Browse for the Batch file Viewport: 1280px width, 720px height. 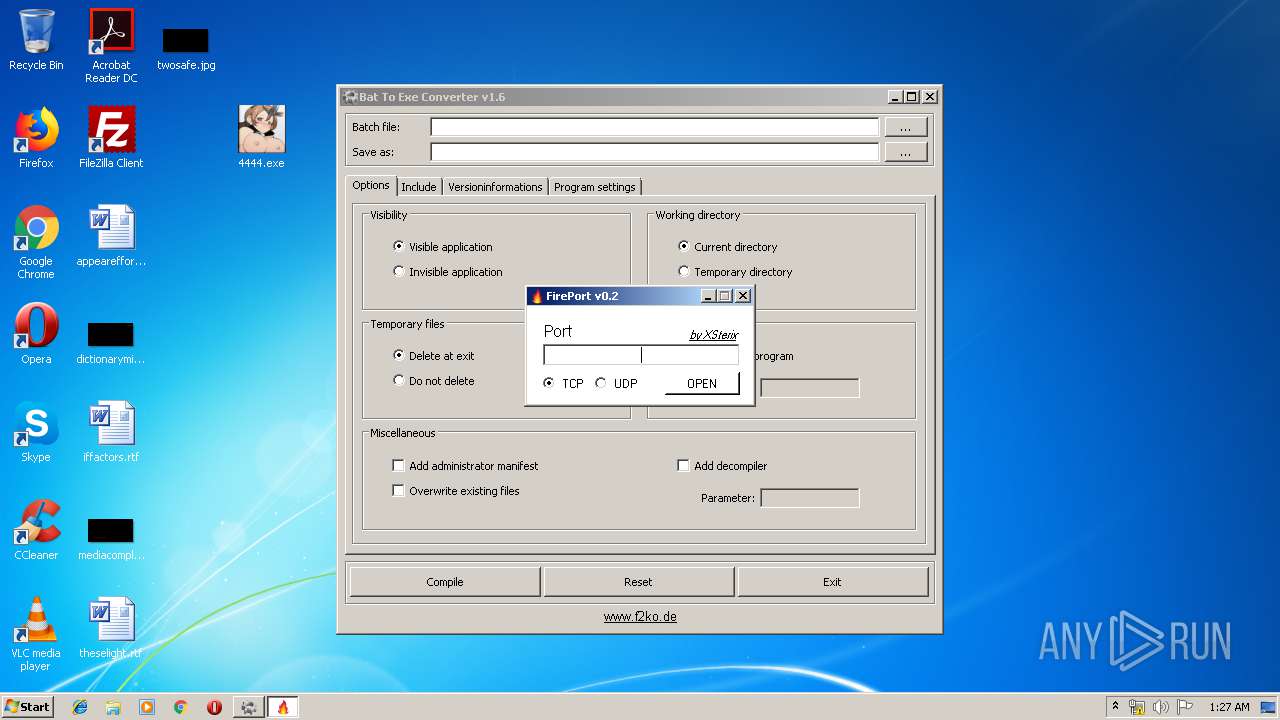(906, 127)
